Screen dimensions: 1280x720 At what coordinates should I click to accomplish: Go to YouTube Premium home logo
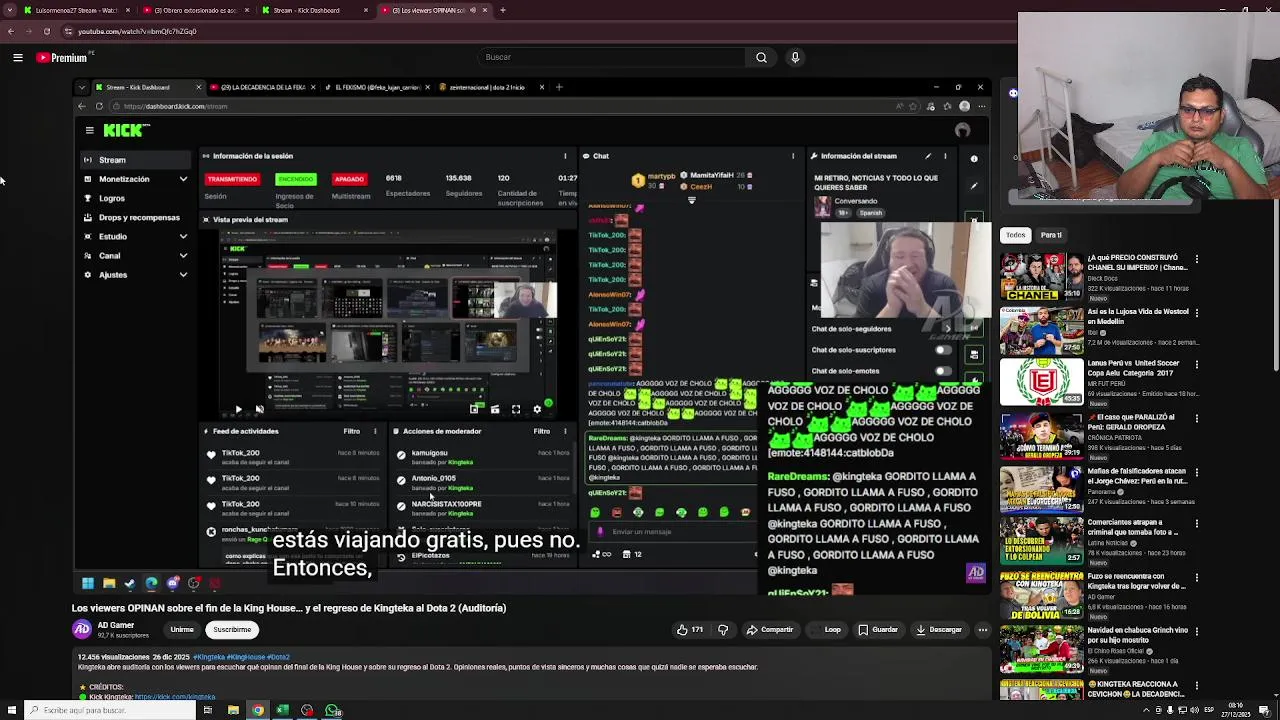62,58
